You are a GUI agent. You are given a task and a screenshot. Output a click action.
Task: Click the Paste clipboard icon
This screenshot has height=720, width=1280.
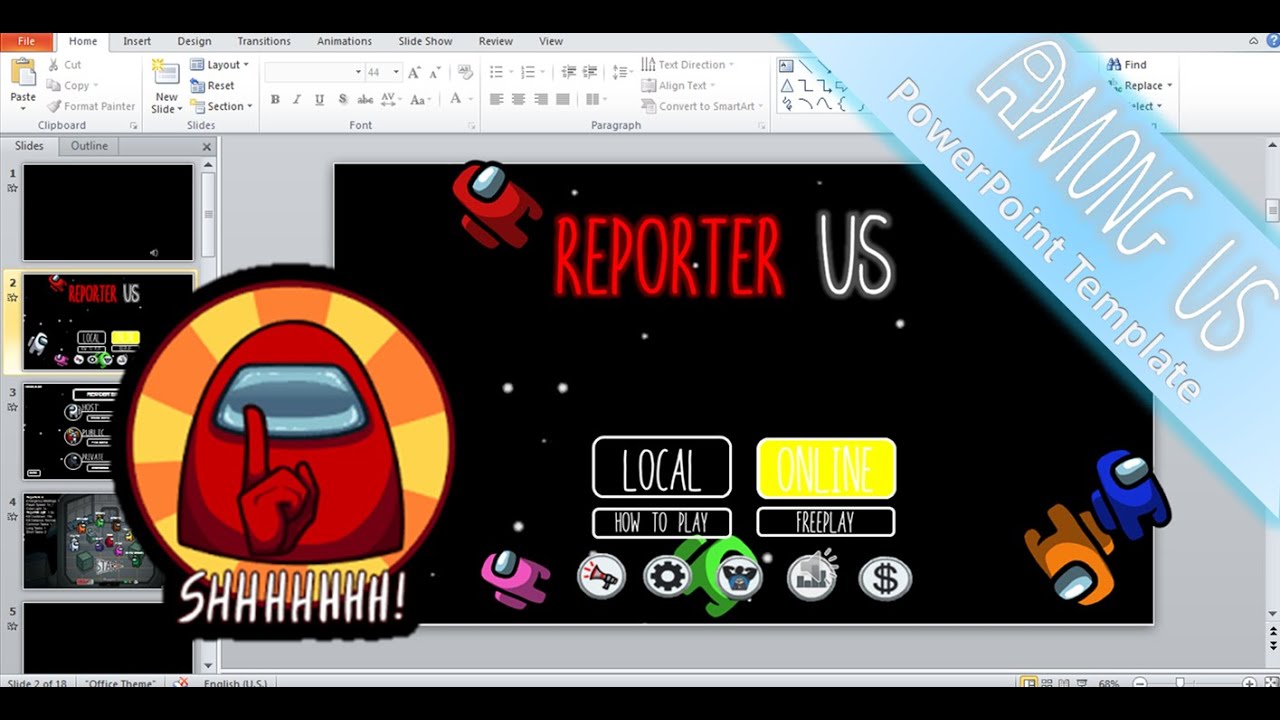pos(23,73)
